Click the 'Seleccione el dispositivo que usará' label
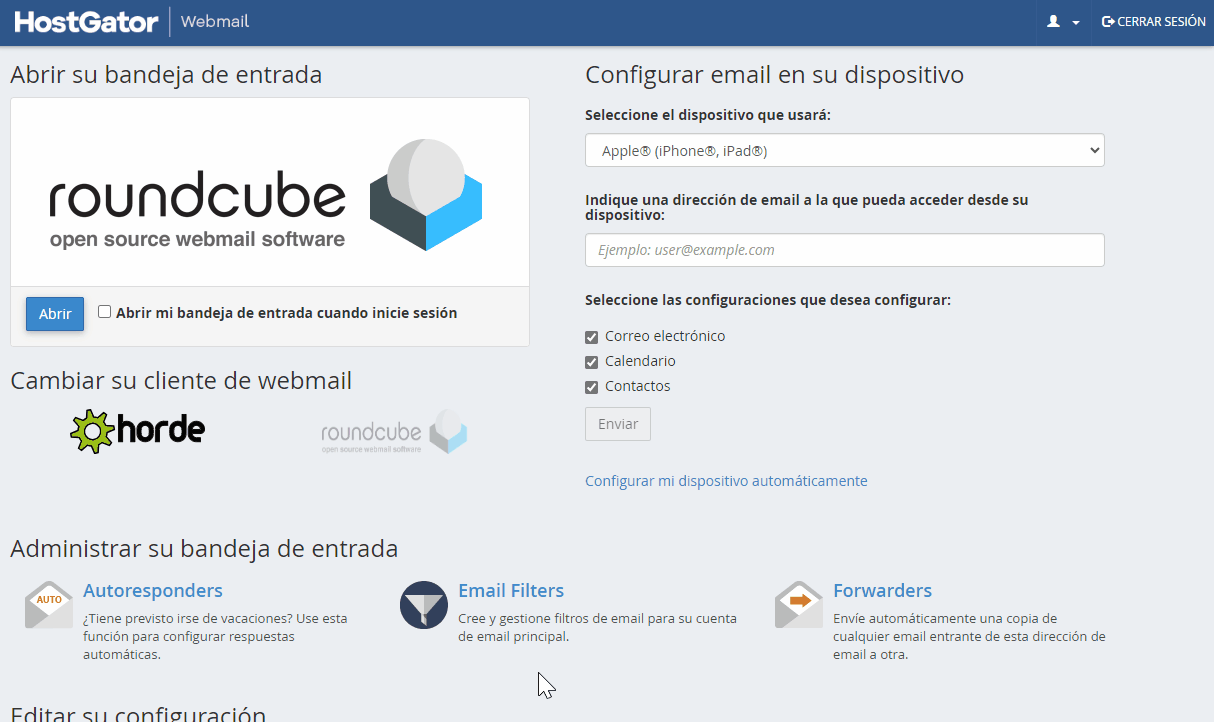The height and width of the screenshot is (722, 1214). pos(708,115)
